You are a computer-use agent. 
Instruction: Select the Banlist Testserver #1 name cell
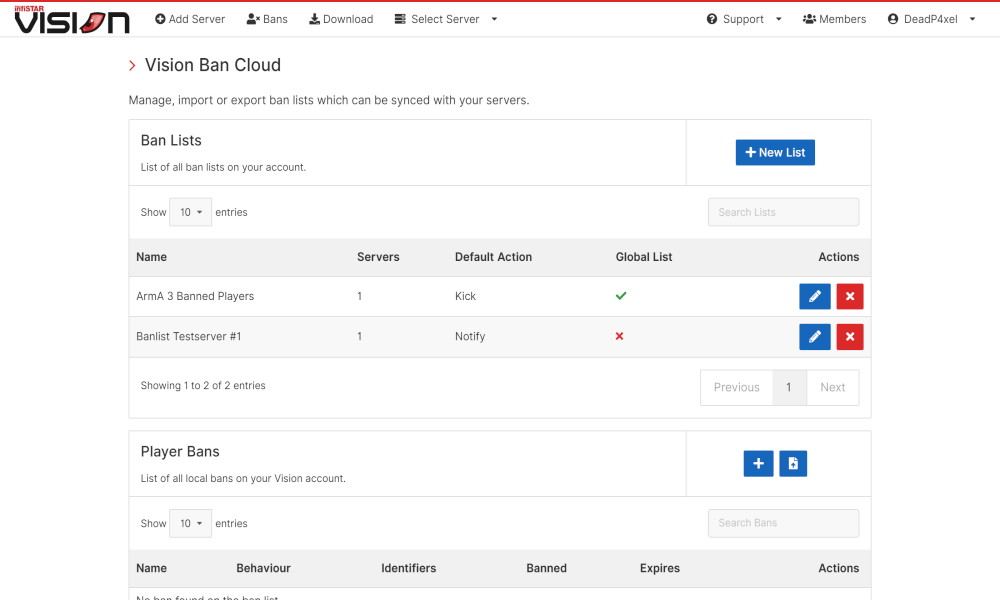click(x=189, y=336)
